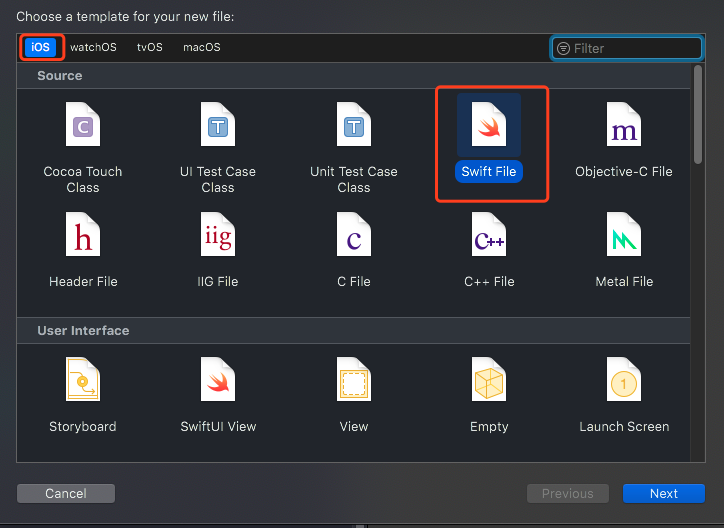Select the Cocoa Touch Class template icon

click(x=83, y=124)
